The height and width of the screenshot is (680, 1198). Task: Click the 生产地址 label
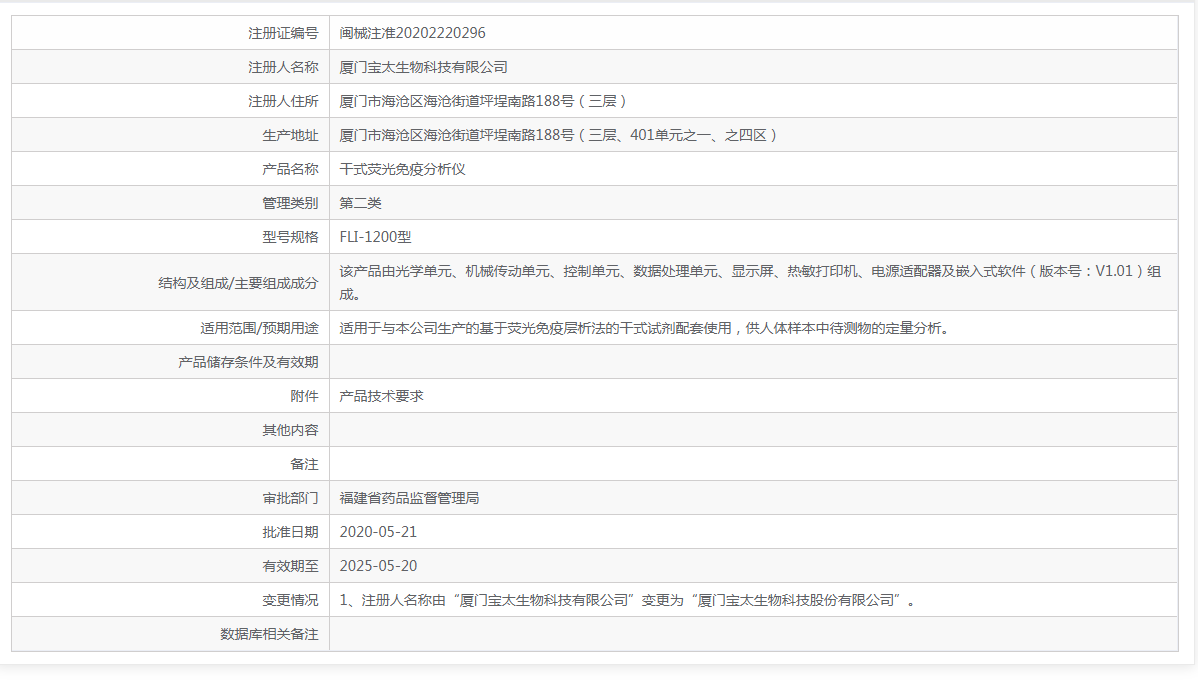pyautogui.click(x=290, y=135)
